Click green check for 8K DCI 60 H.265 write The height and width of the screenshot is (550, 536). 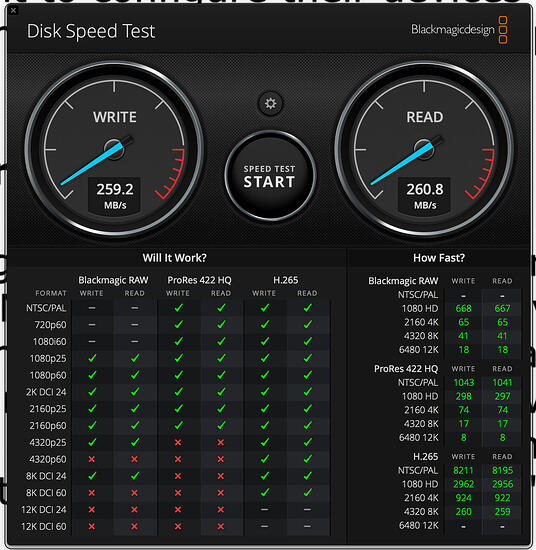265,492
